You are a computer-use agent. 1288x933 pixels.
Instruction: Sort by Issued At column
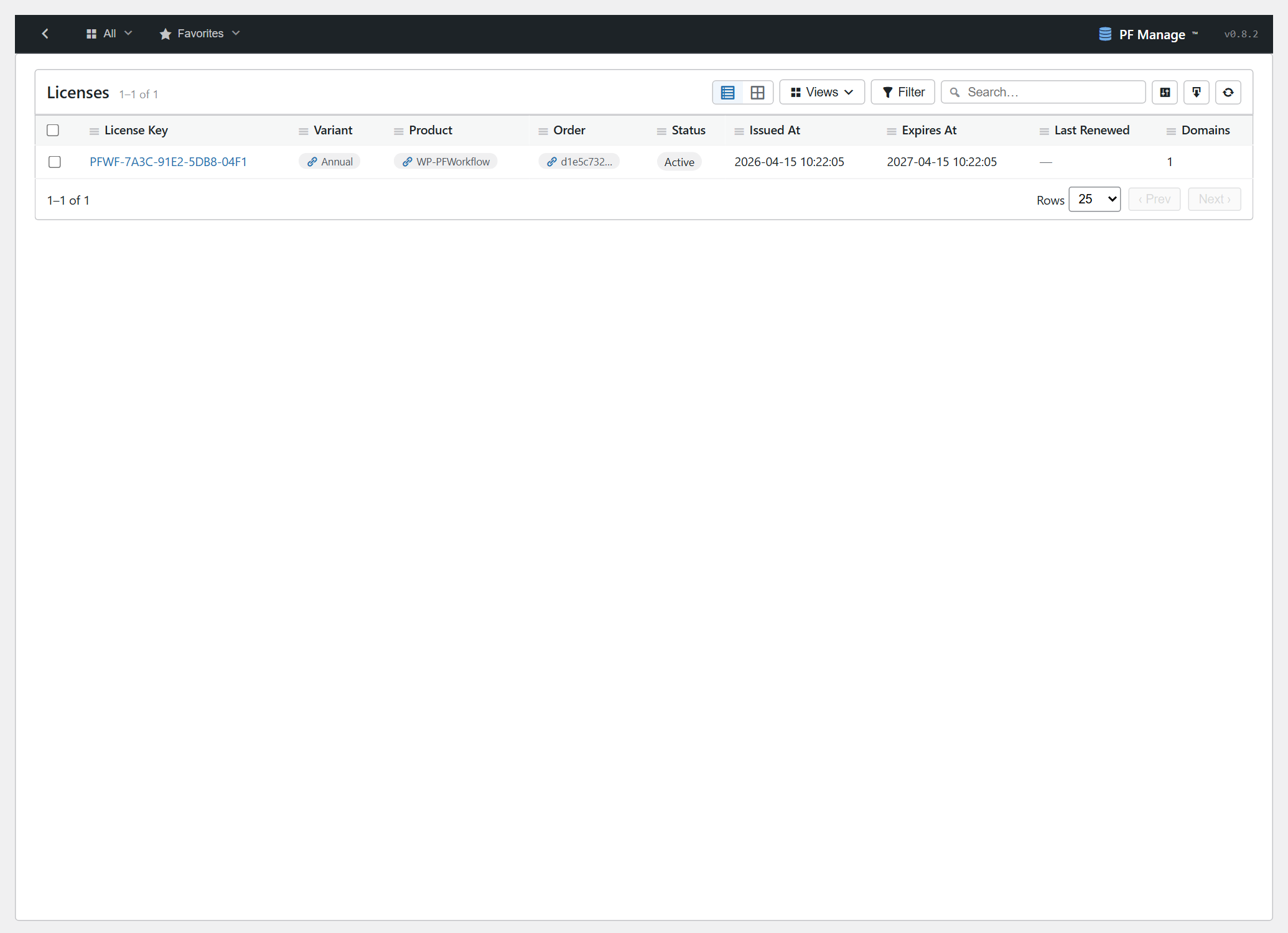[775, 130]
